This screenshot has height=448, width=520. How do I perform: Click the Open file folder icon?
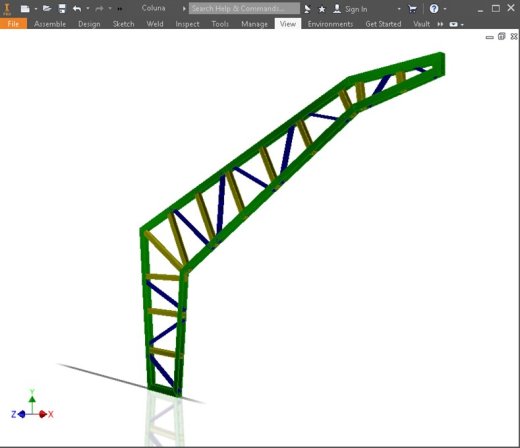tap(47, 8)
